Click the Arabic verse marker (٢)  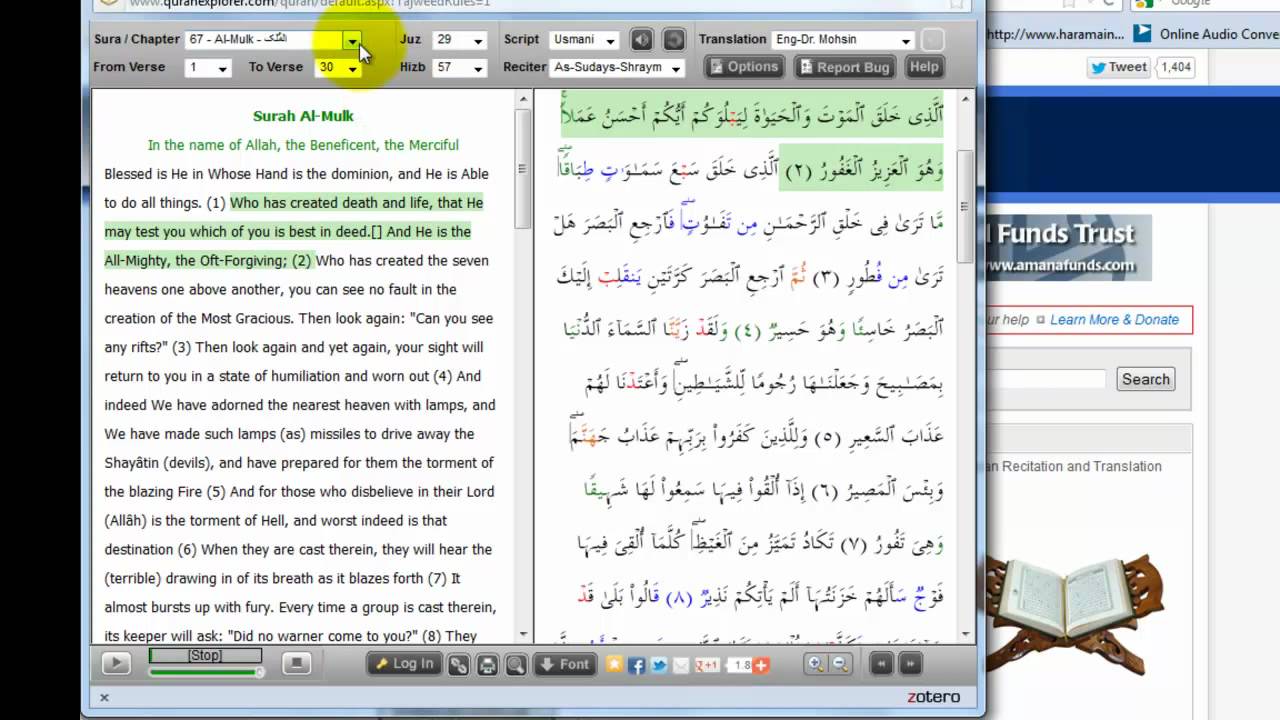coord(796,169)
